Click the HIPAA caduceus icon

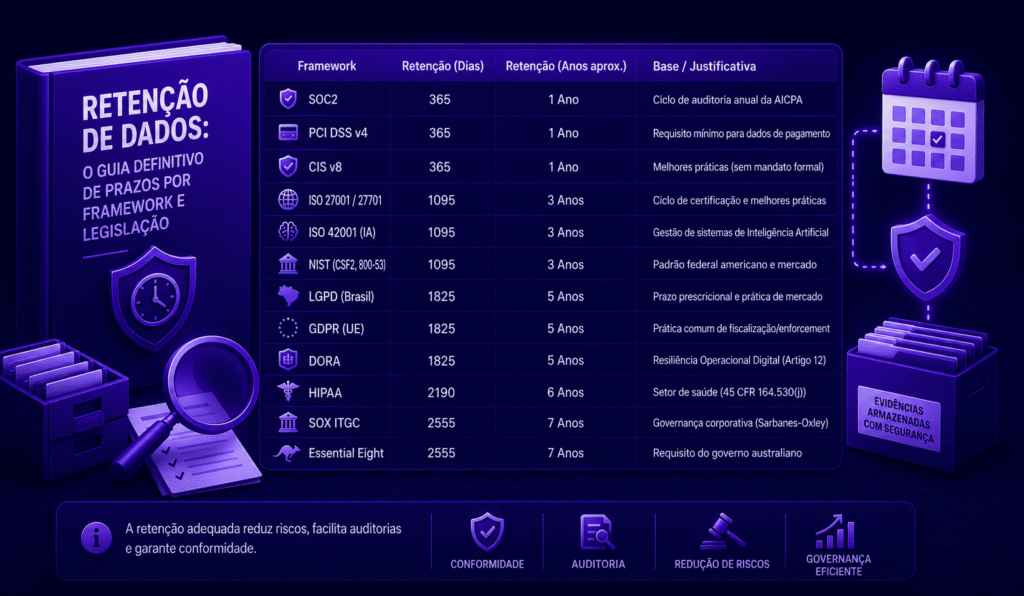point(288,392)
